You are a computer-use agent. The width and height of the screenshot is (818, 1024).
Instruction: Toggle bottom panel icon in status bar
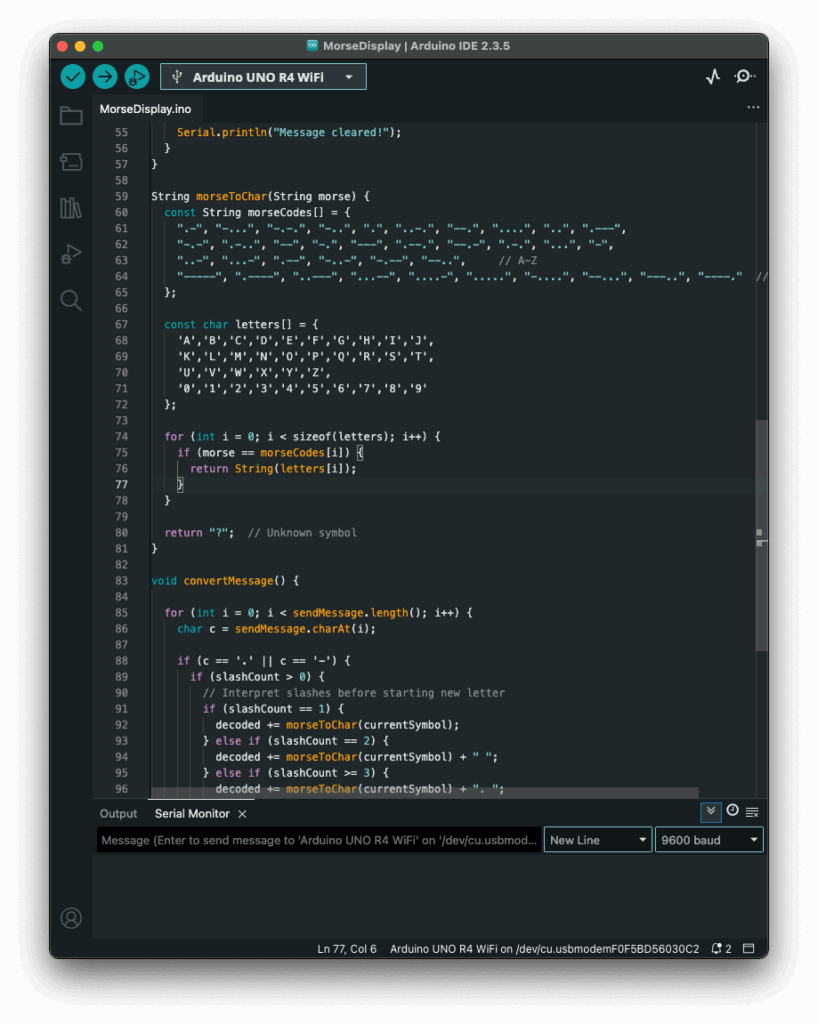tap(749, 948)
